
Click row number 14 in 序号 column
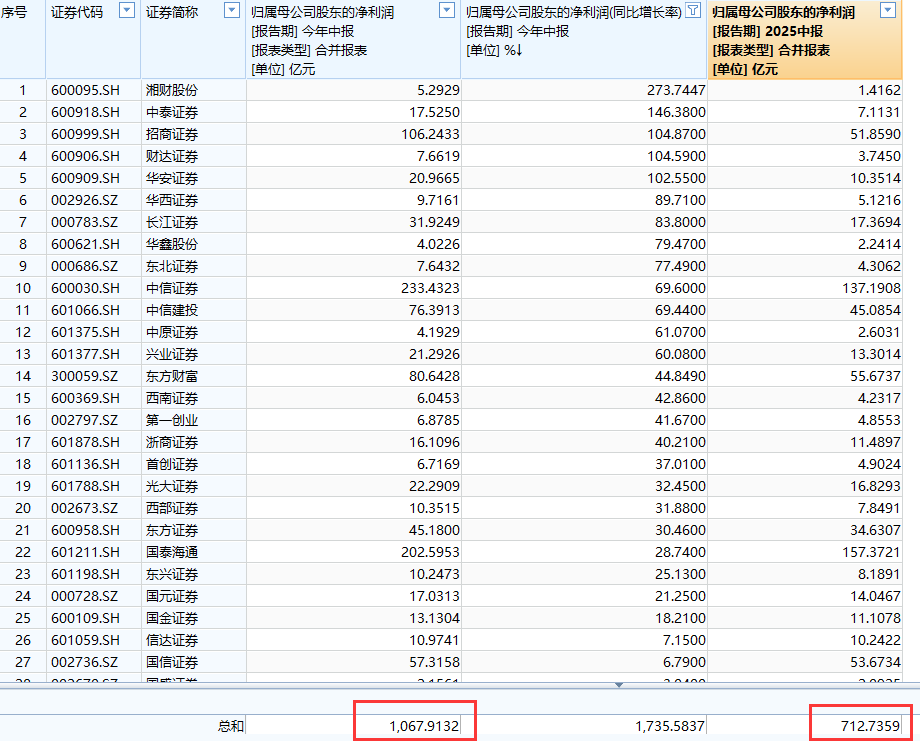(x=23, y=376)
